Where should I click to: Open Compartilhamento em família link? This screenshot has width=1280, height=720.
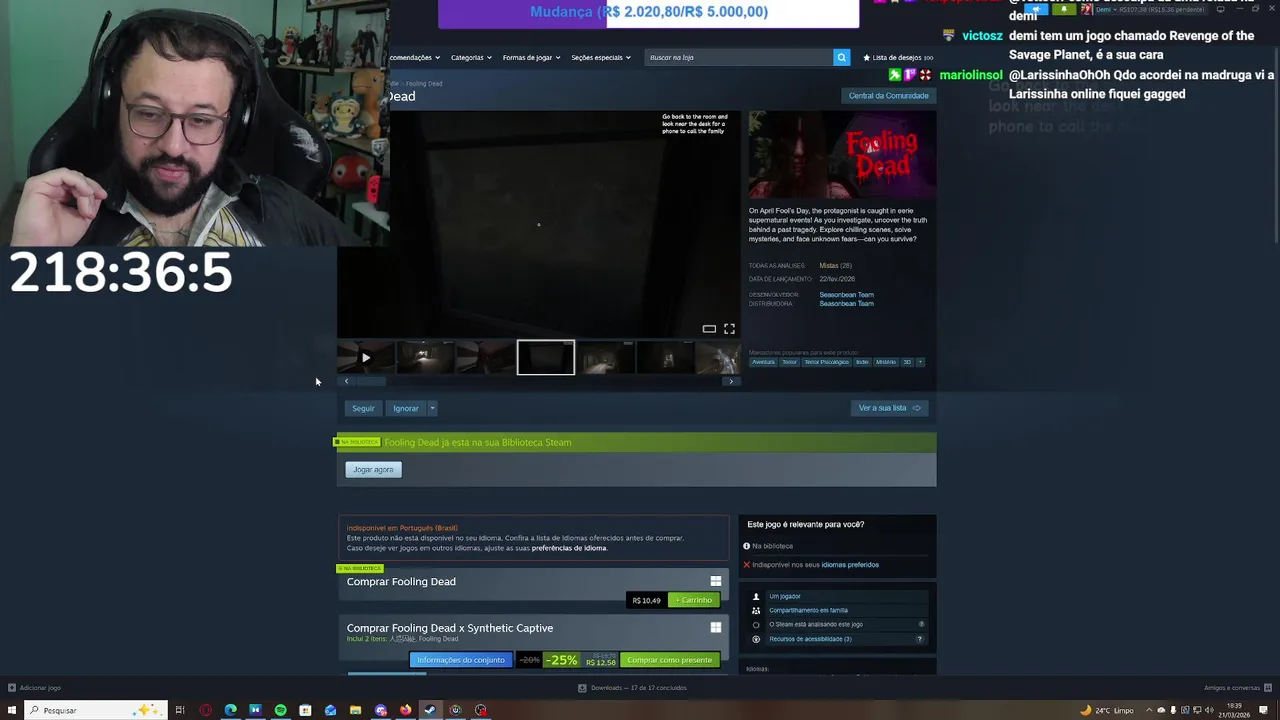(808, 610)
